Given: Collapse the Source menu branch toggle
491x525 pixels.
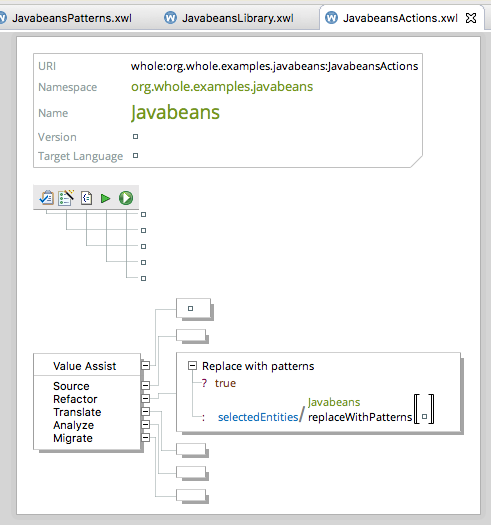Looking at the screenshot, I should tap(145, 385).
